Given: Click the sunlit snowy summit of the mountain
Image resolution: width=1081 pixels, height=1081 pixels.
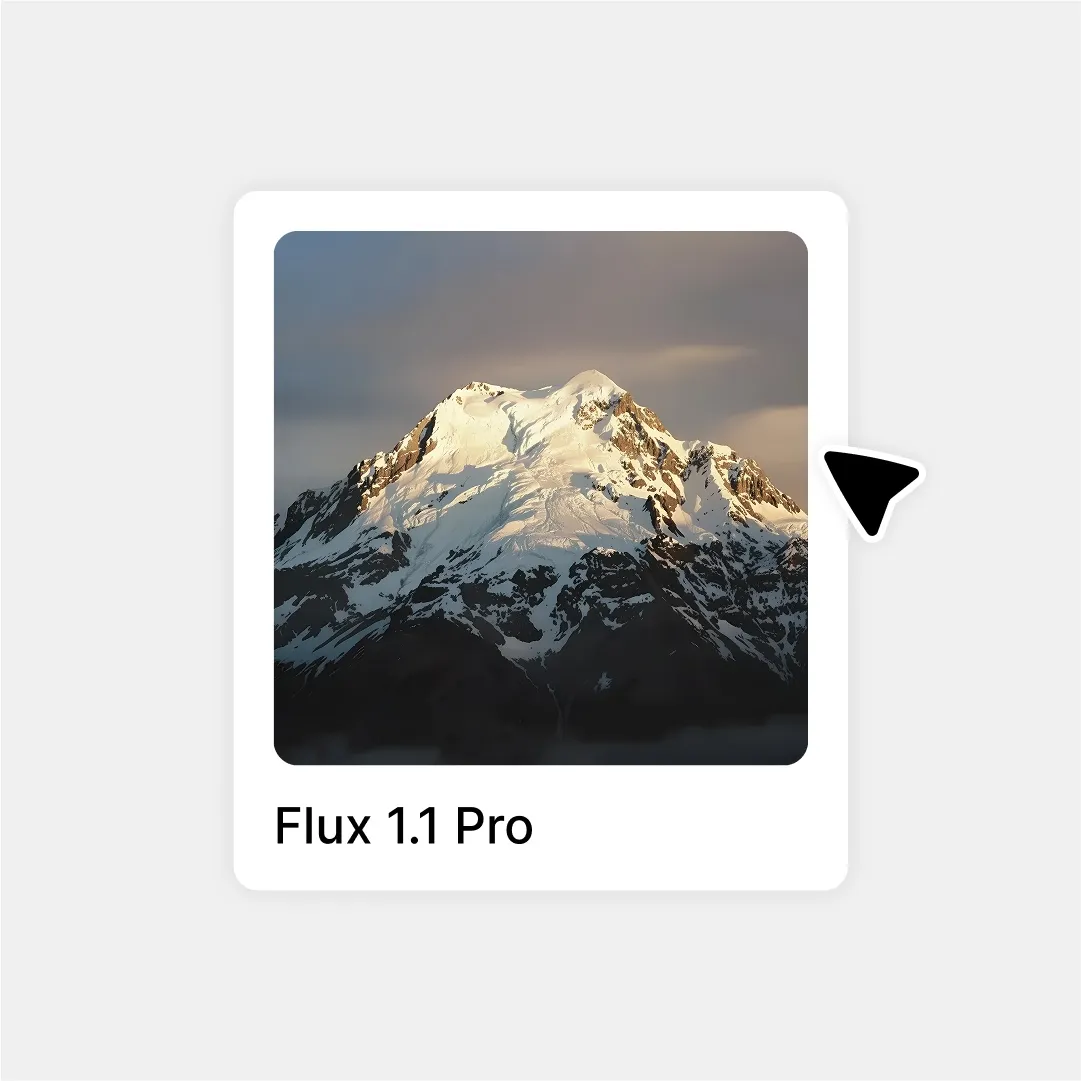Looking at the screenshot, I should (x=592, y=385).
